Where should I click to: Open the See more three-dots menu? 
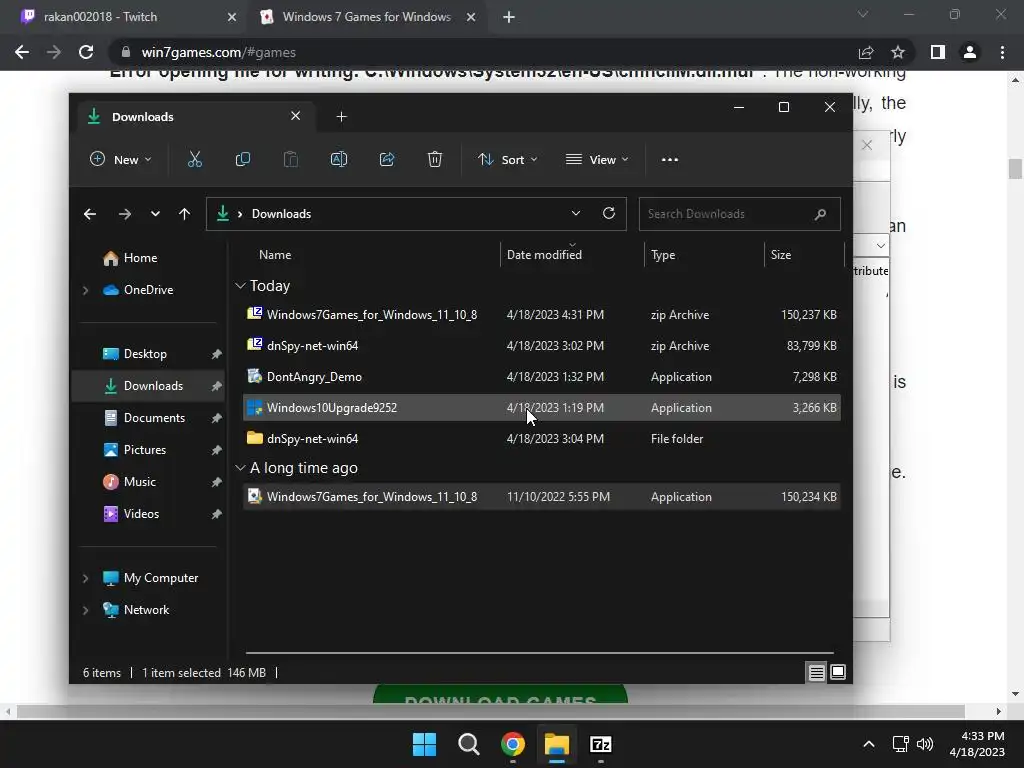[669, 159]
